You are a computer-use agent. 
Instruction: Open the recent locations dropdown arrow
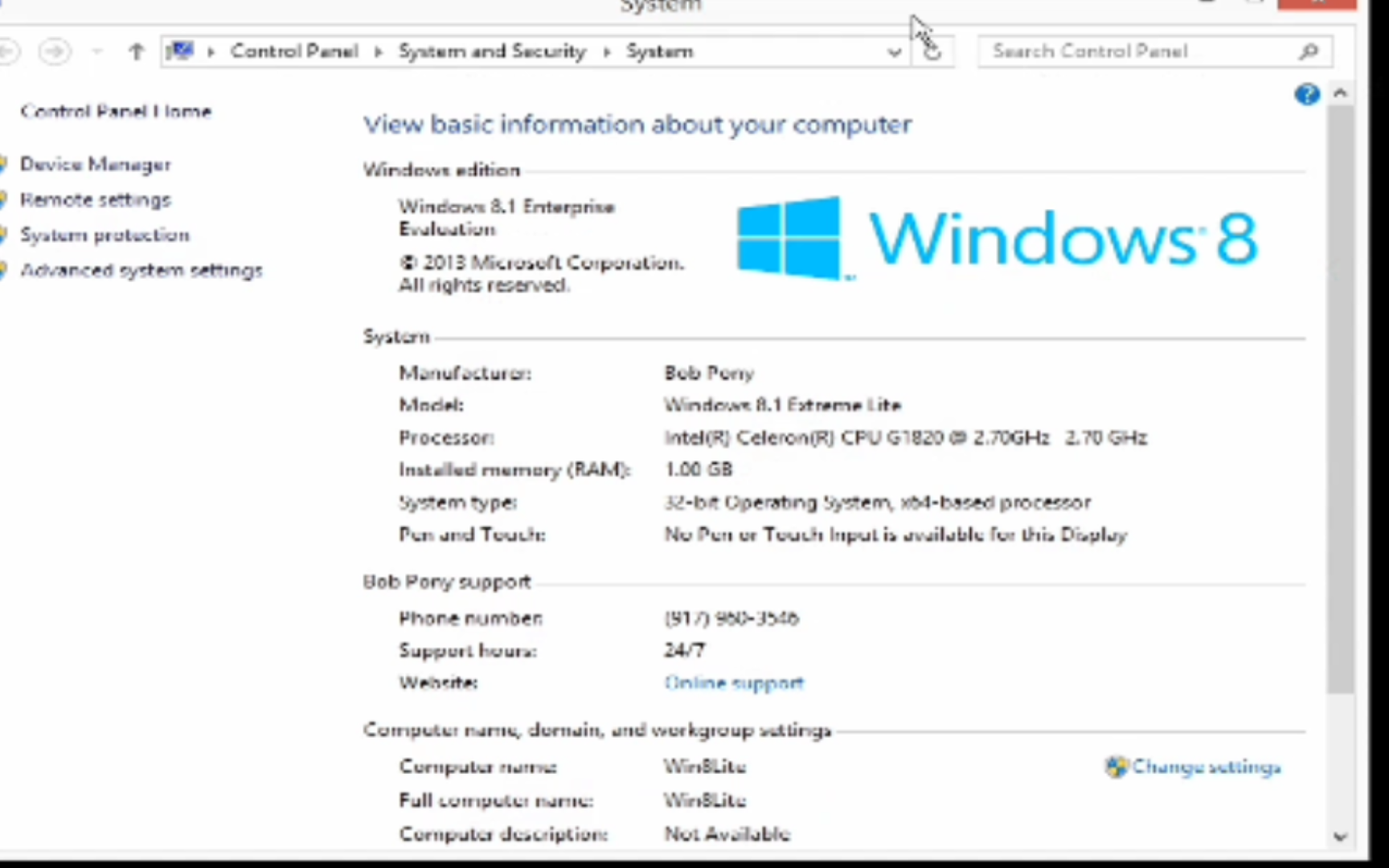click(x=97, y=52)
